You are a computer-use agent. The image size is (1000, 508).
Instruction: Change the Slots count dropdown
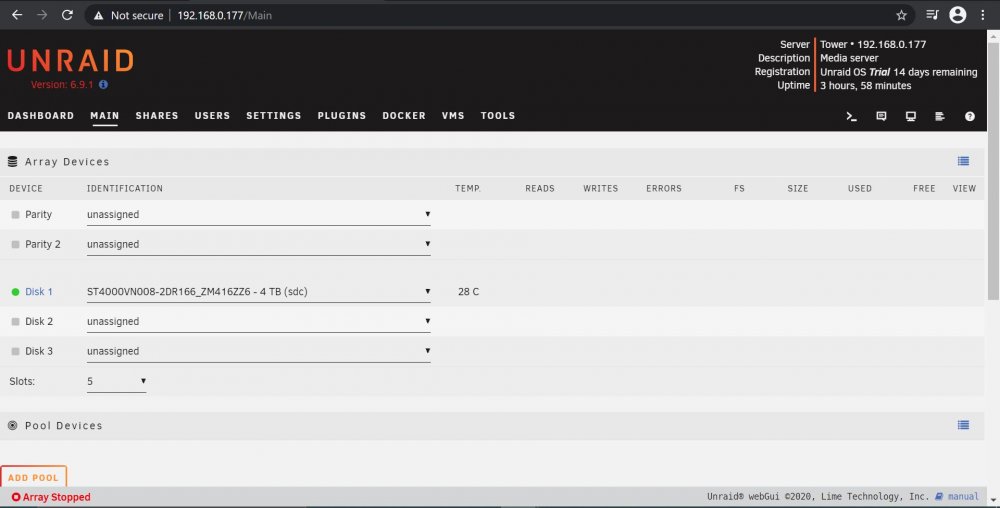click(x=116, y=381)
